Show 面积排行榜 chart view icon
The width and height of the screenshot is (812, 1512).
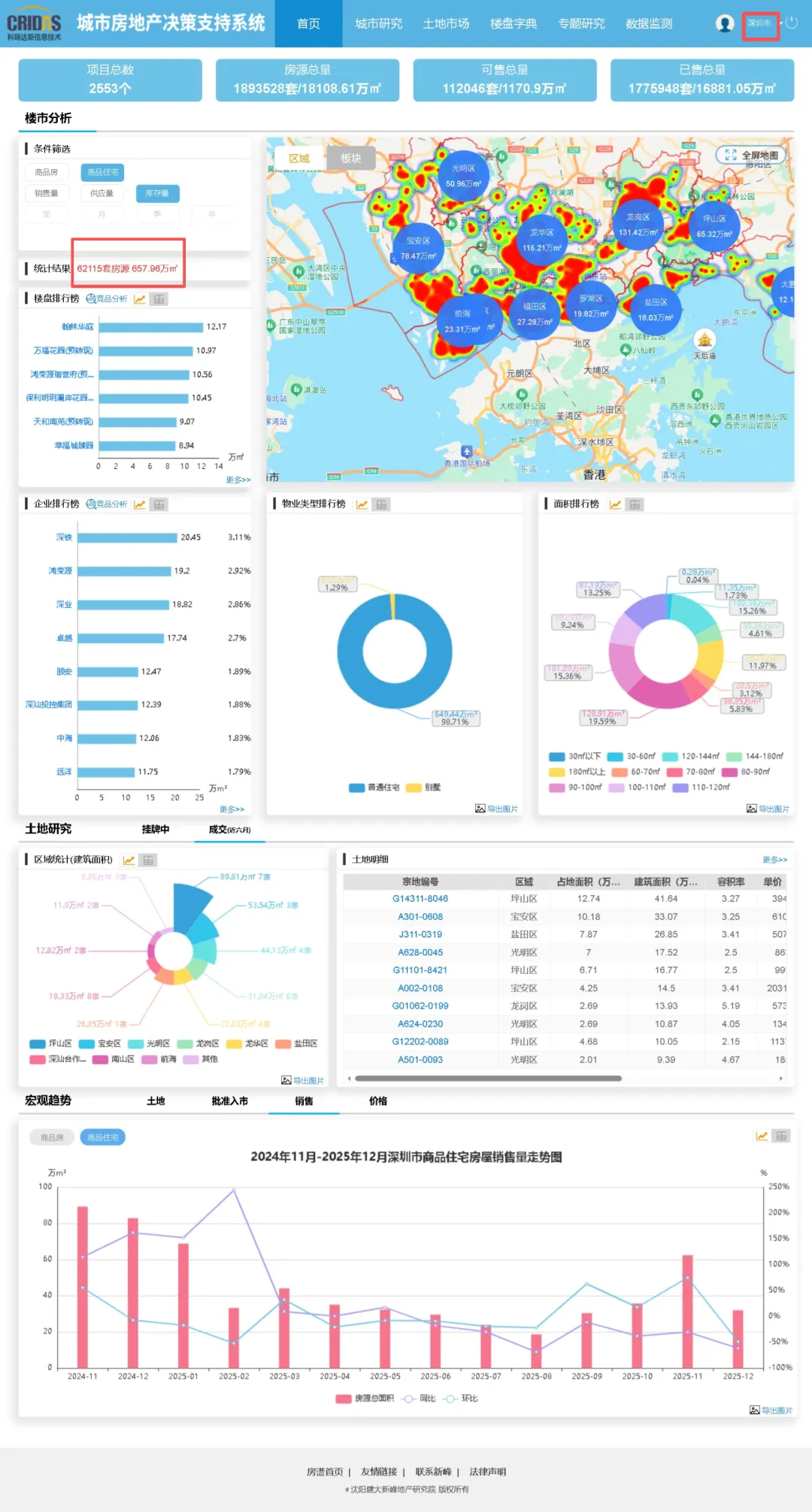tap(616, 504)
